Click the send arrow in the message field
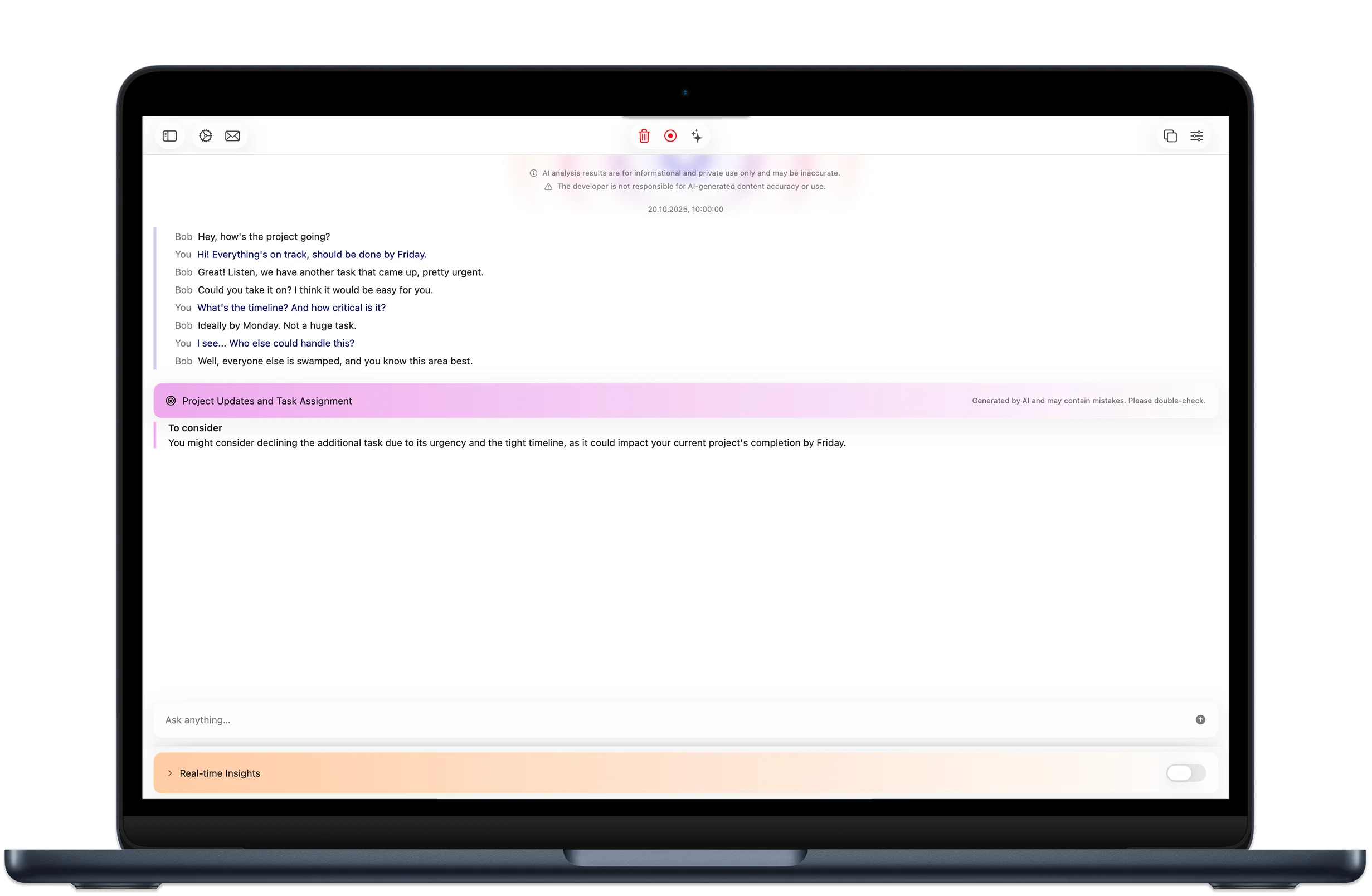This screenshot has height=896, width=1372. click(x=1200, y=719)
